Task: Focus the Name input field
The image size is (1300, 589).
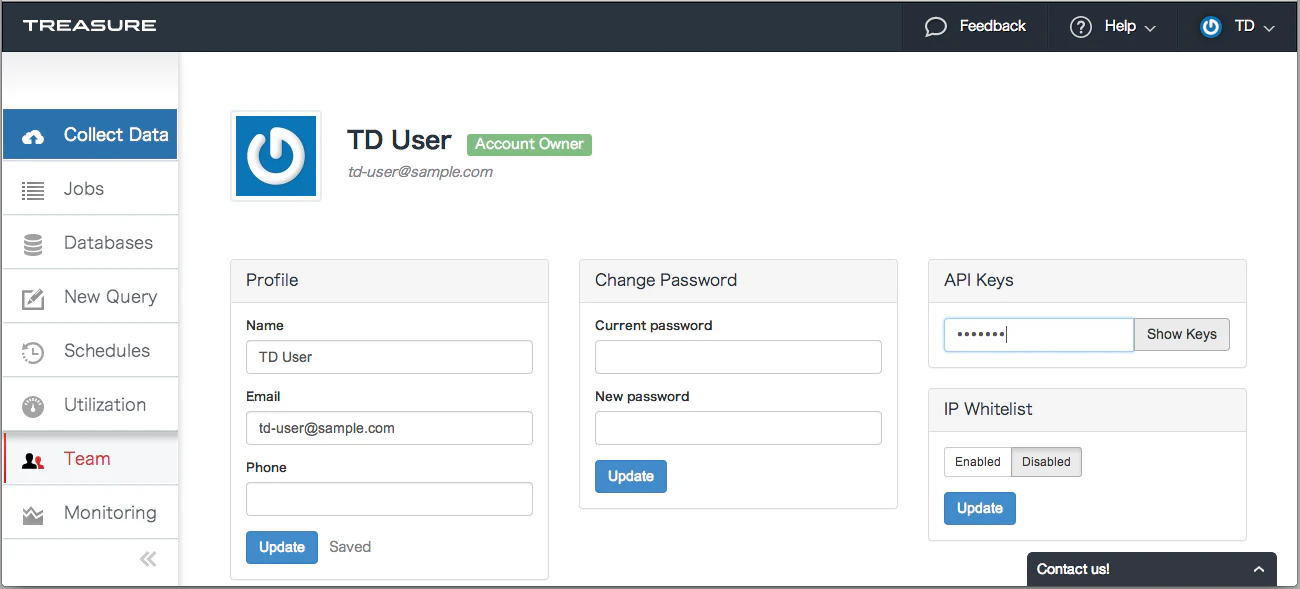Action: [389, 357]
